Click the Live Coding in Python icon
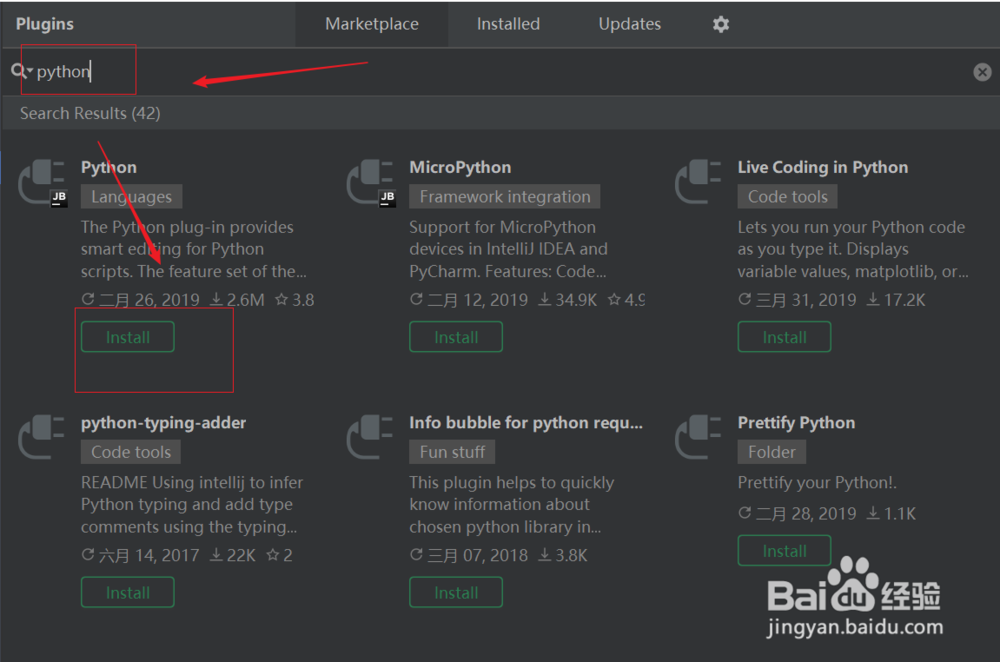Image resolution: width=1000 pixels, height=662 pixels. pos(698,182)
